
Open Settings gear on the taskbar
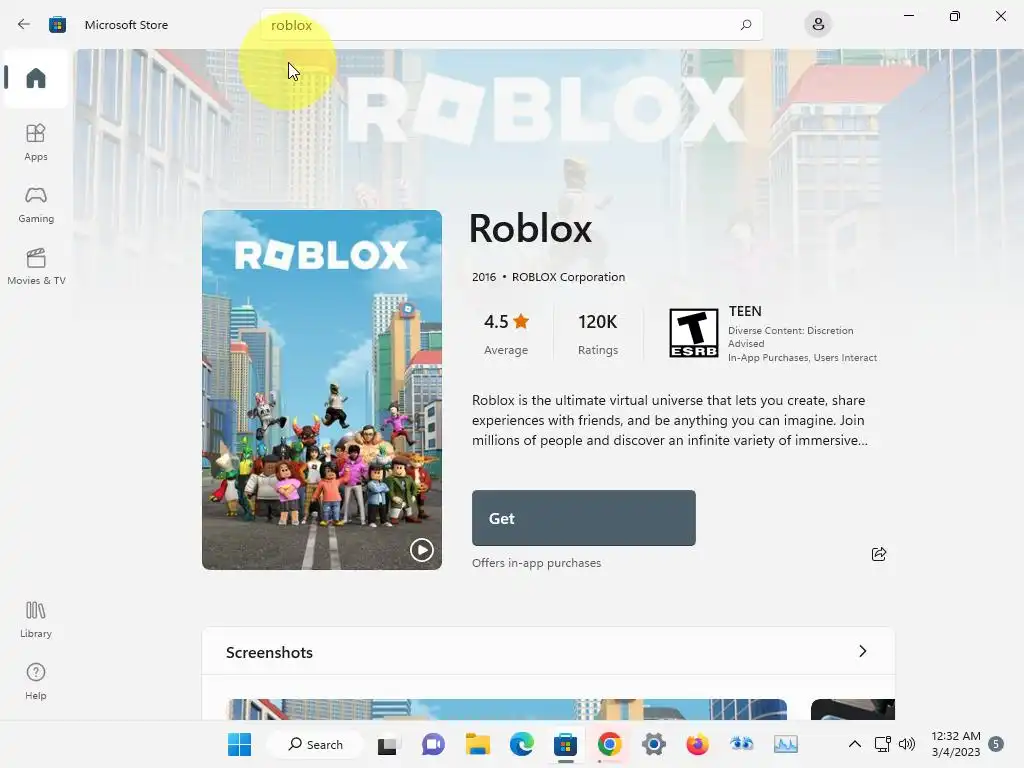pos(654,744)
